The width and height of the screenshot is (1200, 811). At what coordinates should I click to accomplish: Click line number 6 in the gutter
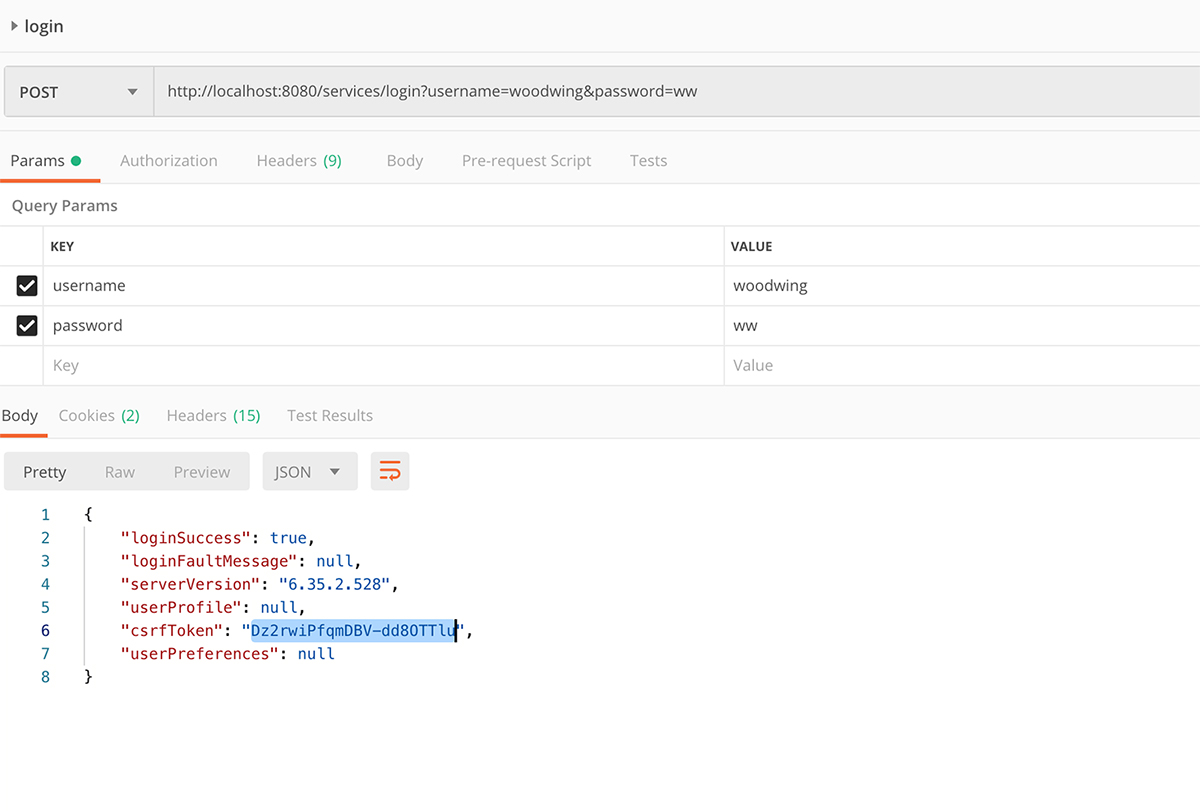click(x=45, y=631)
